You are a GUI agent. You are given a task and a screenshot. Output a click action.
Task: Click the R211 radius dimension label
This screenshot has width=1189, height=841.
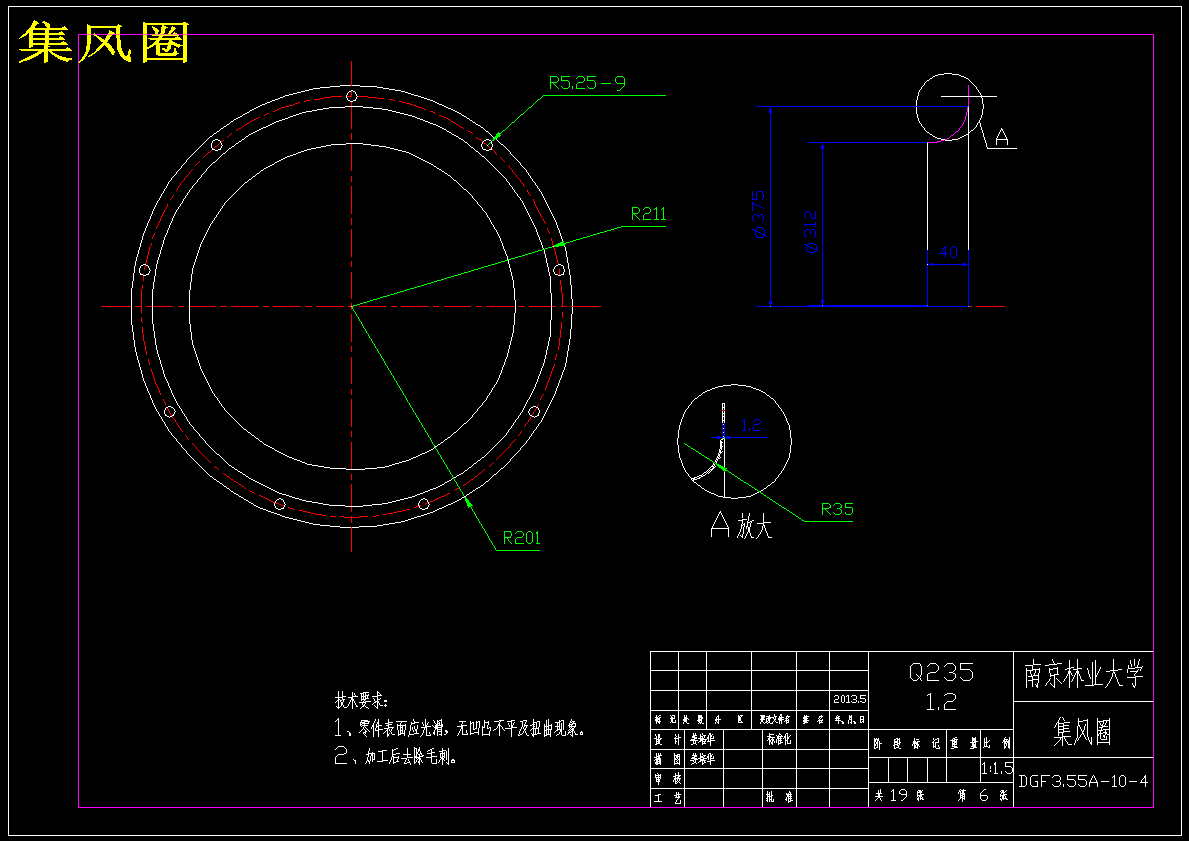[648, 214]
